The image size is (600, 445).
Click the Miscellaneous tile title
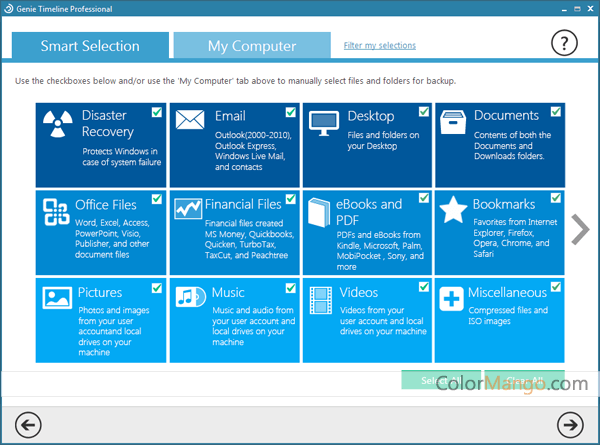click(x=507, y=292)
